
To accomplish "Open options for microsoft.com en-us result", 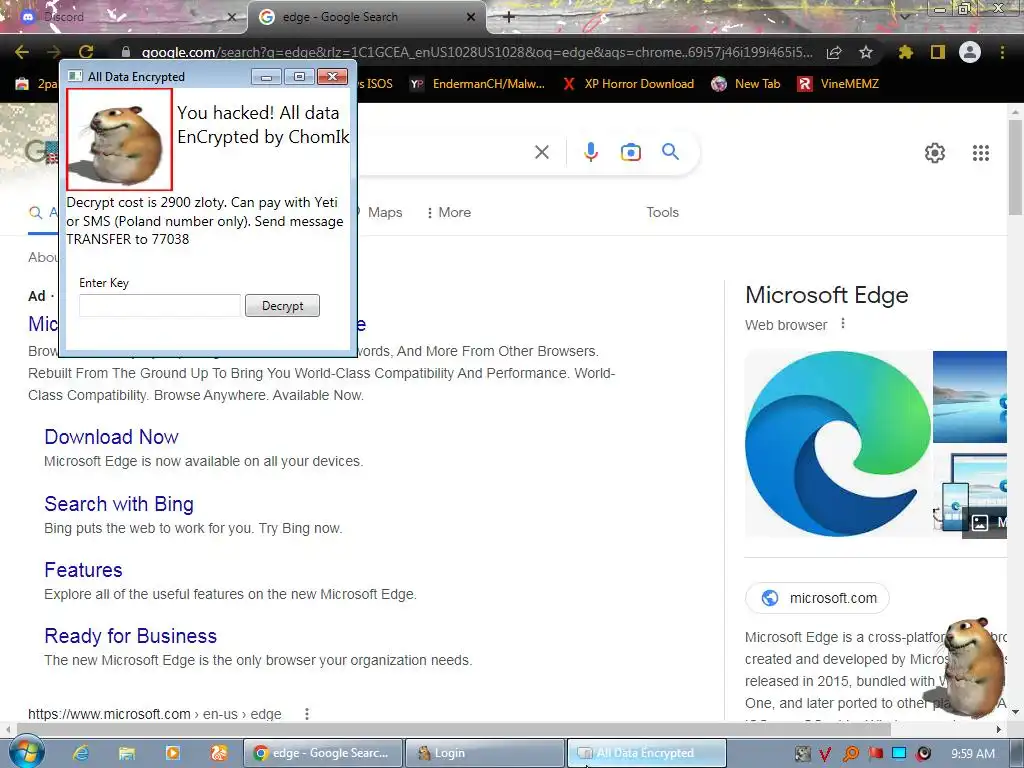I will (306, 714).
